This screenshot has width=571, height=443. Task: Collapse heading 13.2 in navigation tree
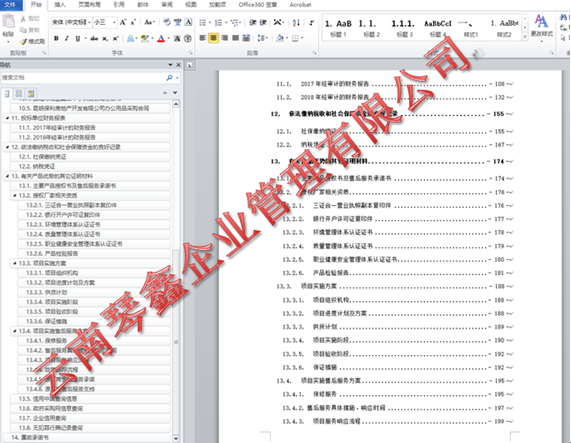(x=15, y=195)
